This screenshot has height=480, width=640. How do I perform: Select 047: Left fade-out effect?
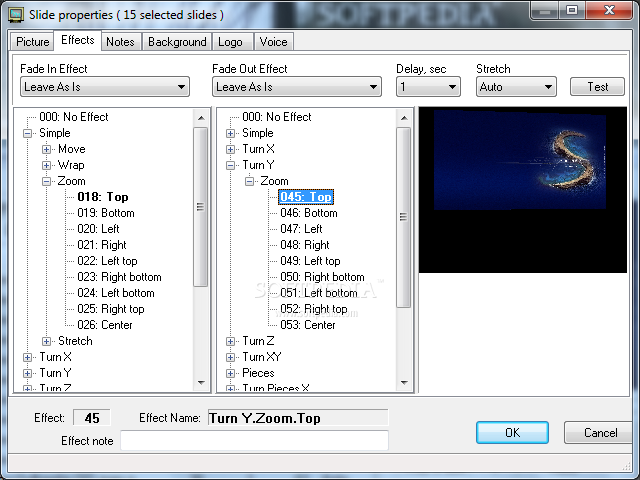301,229
